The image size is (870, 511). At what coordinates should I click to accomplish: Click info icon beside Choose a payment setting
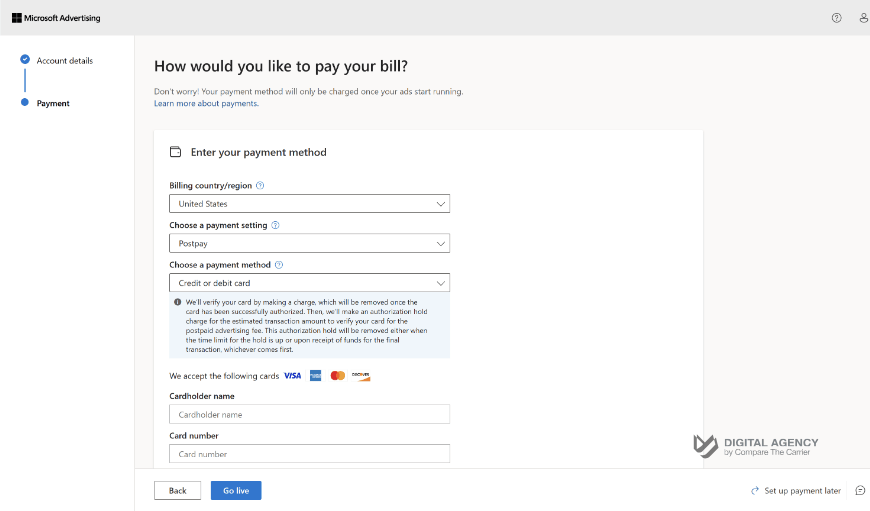pos(275,226)
